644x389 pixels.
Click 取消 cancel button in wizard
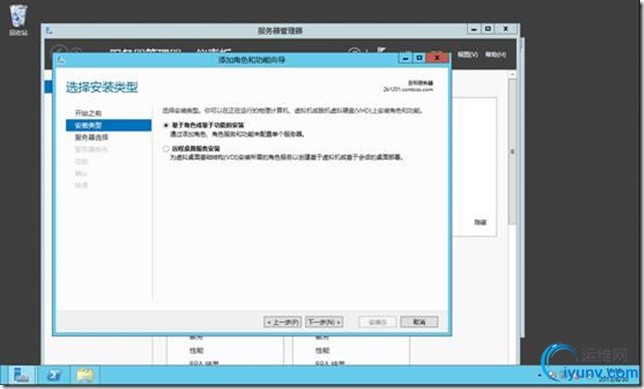pyautogui.click(x=419, y=322)
